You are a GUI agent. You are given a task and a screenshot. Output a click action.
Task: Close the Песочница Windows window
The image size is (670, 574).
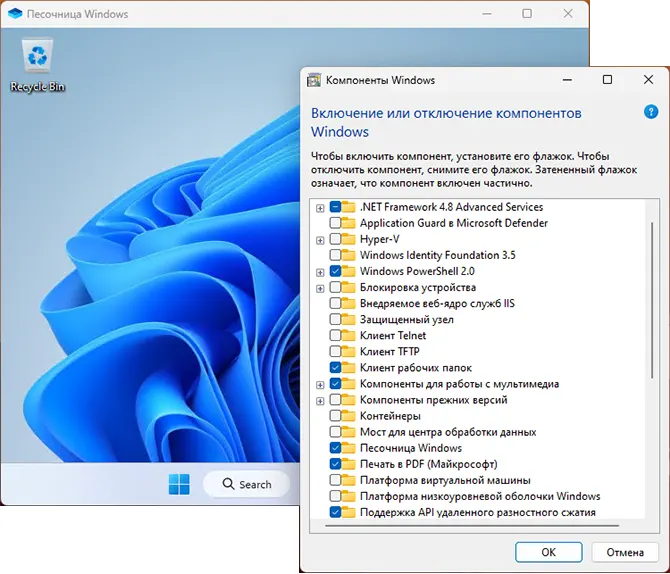tap(568, 14)
